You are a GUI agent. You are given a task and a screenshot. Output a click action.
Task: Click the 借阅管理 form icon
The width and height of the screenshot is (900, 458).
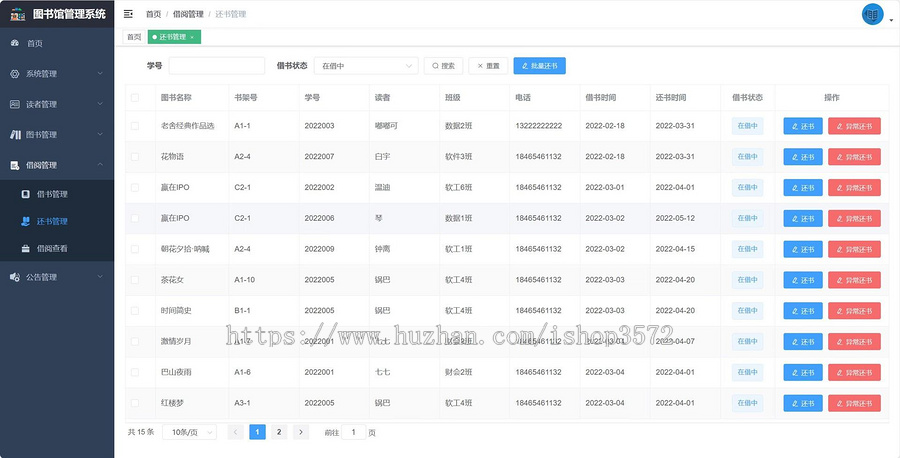[15, 165]
